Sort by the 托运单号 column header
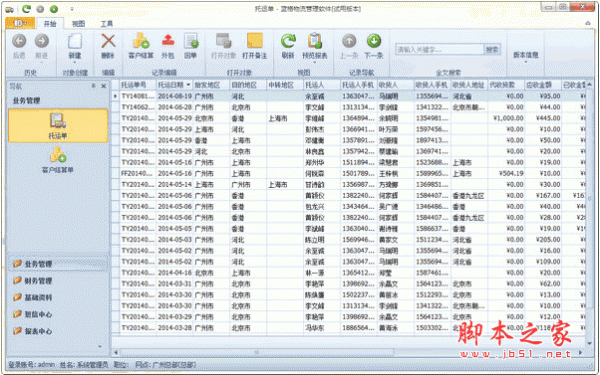This screenshot has height=375, width=600. (x=138, y=85)
